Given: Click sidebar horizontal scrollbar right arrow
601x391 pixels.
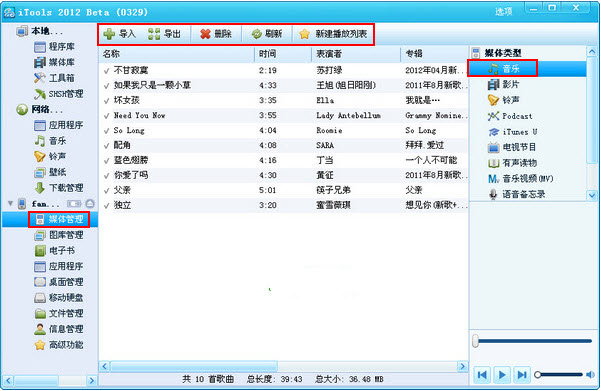Looking at the screenshot, I should point(92,381).
